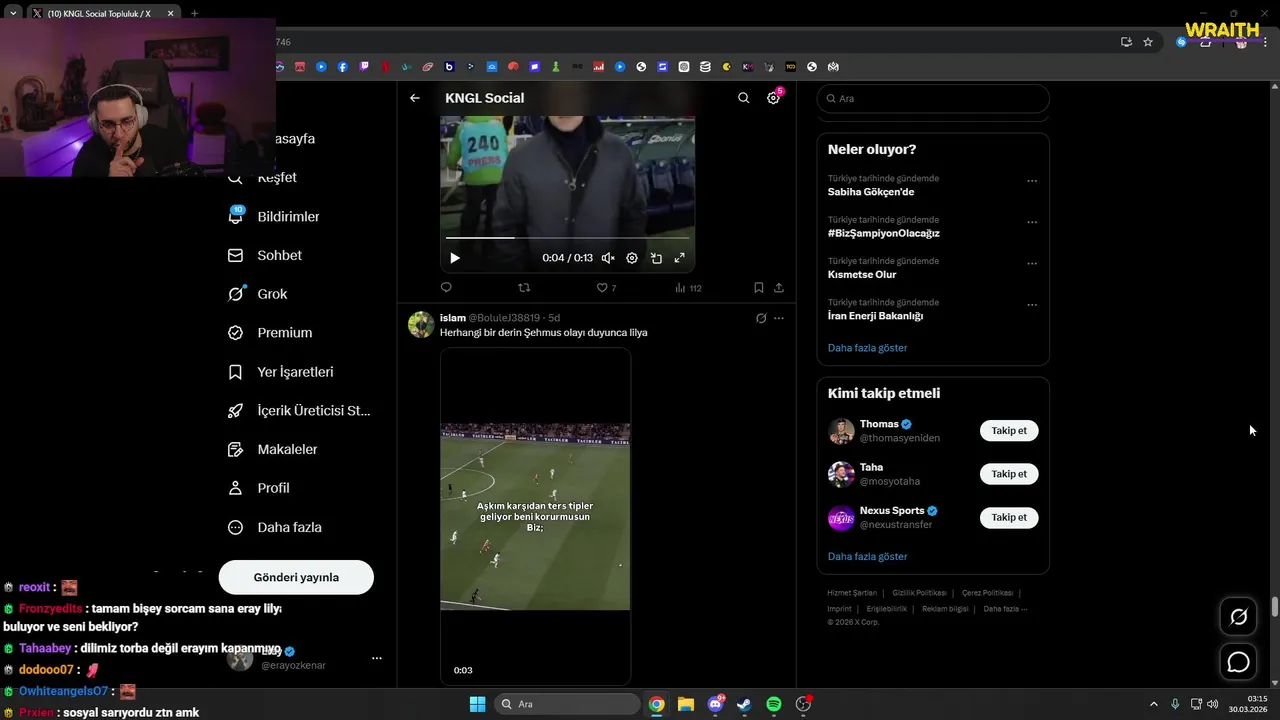Open the floating chat messages button
This screenshot has width=1280, height=720.
(x=1238, y=662)
